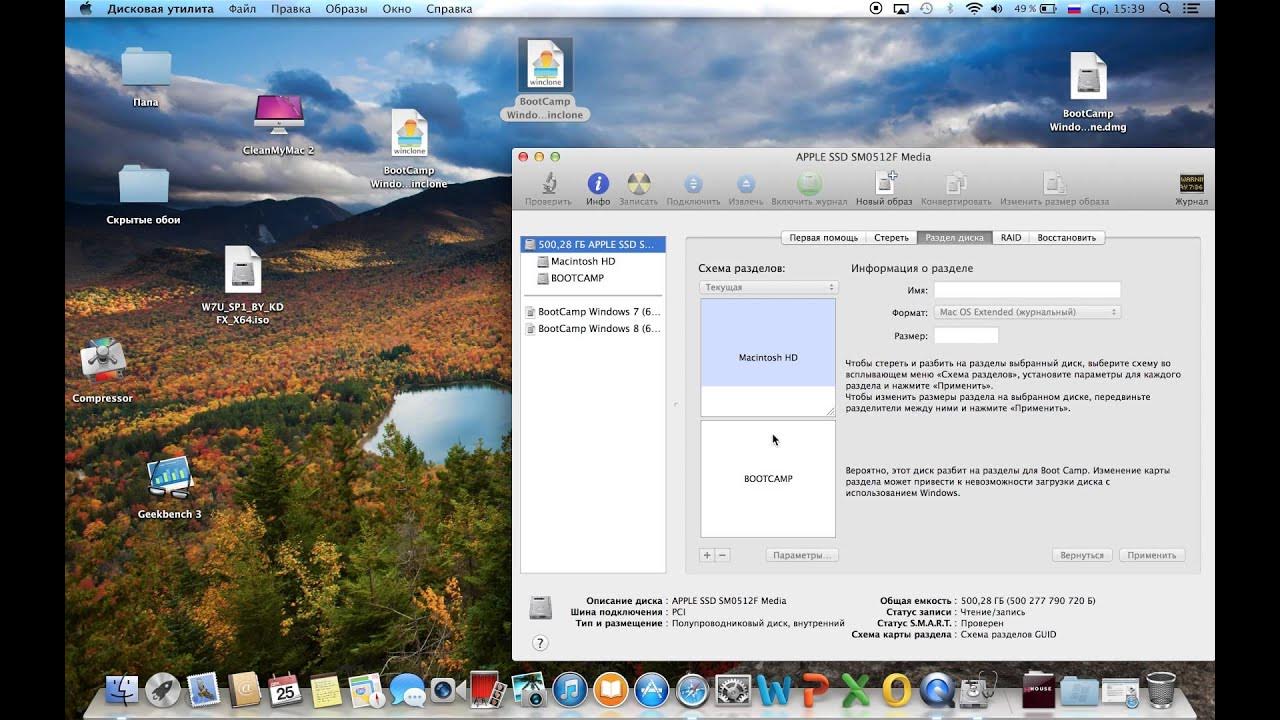Click the Параметры… button
This screenshot has height=720, width=1280.
(802, 555)
